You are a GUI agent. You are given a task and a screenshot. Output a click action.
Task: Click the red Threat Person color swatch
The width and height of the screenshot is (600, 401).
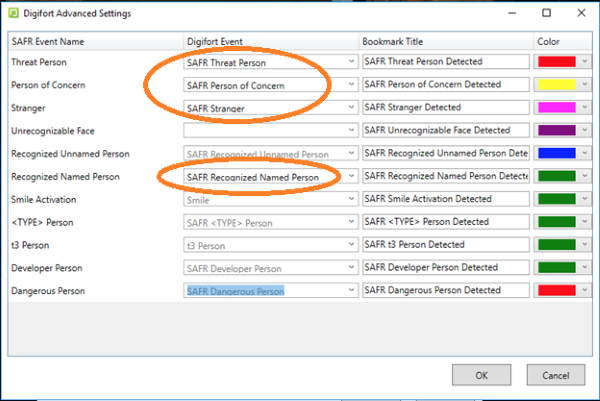(557, 62)
